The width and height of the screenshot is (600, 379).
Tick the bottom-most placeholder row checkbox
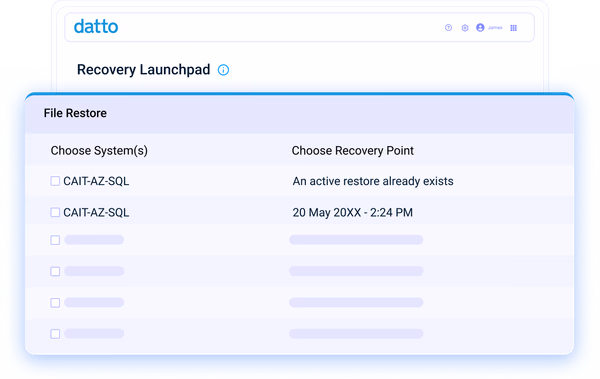[55, 334]
